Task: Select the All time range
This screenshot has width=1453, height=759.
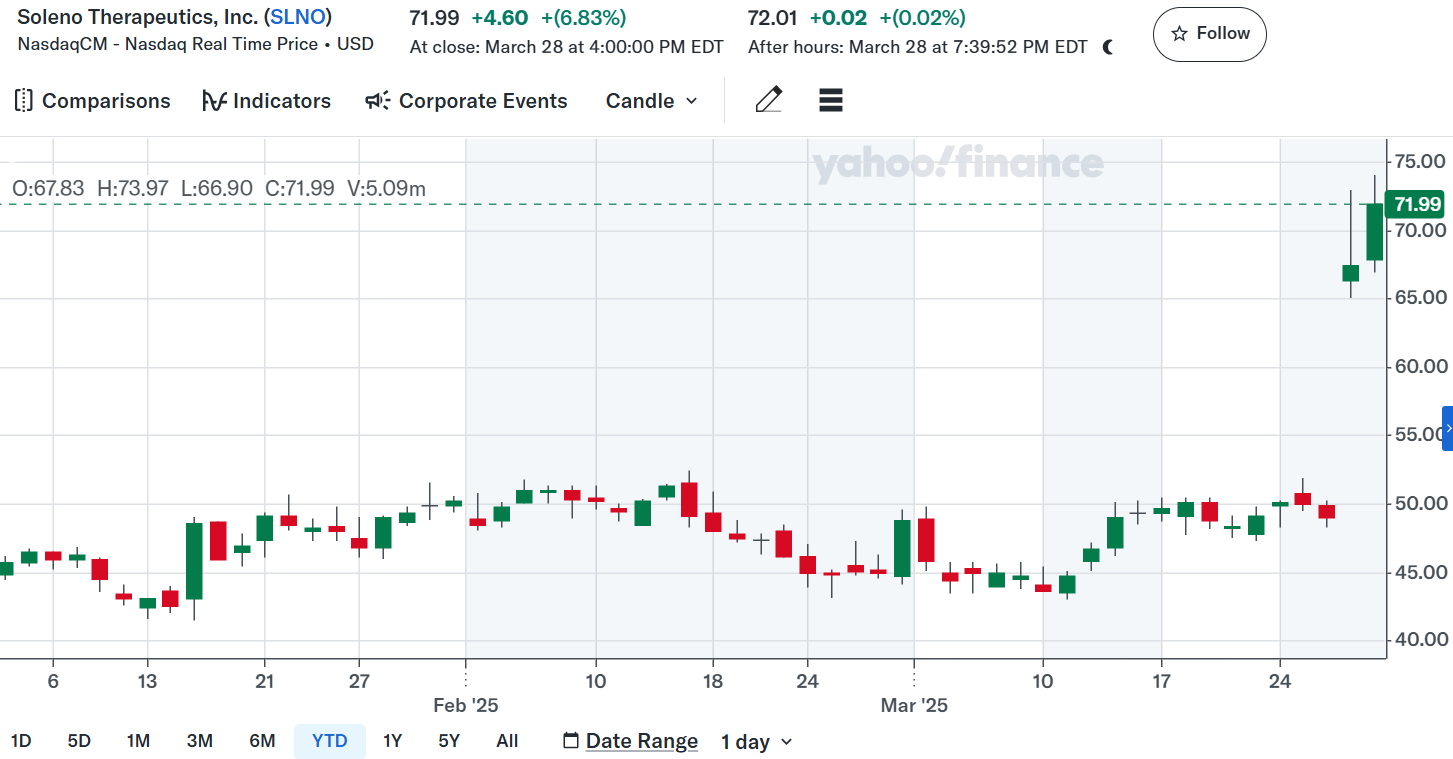Action: (507, 741)
